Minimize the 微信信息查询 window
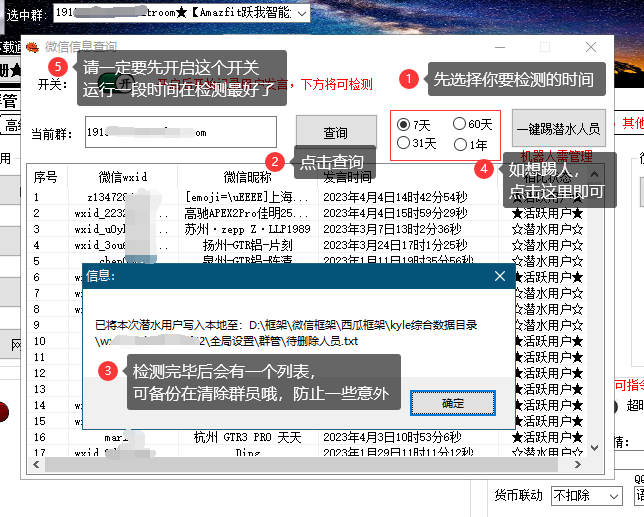644x517 pixels. click(x=500, y=47)
